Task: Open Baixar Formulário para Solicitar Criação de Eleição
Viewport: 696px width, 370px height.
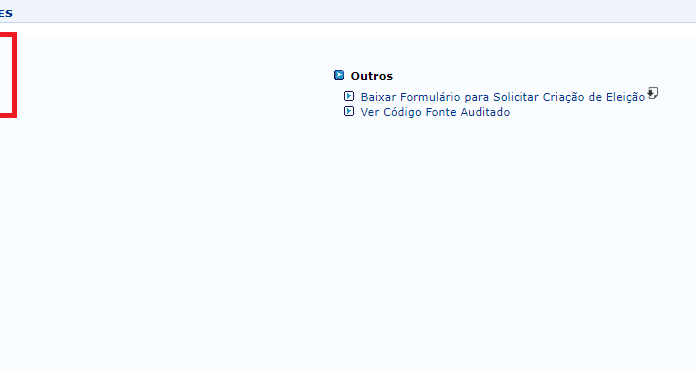Action: [502, 97]
